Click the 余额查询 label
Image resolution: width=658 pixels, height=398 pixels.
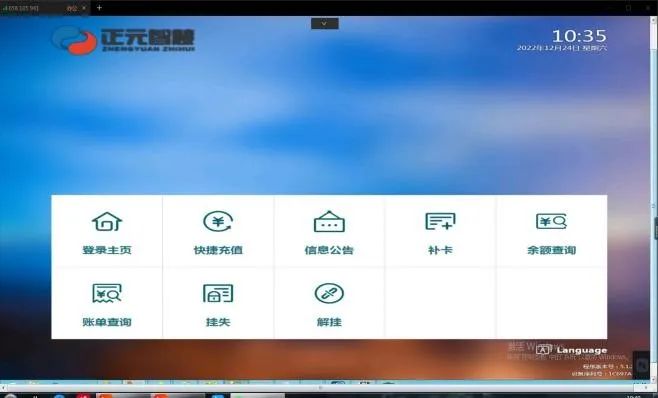coord(551,250)
